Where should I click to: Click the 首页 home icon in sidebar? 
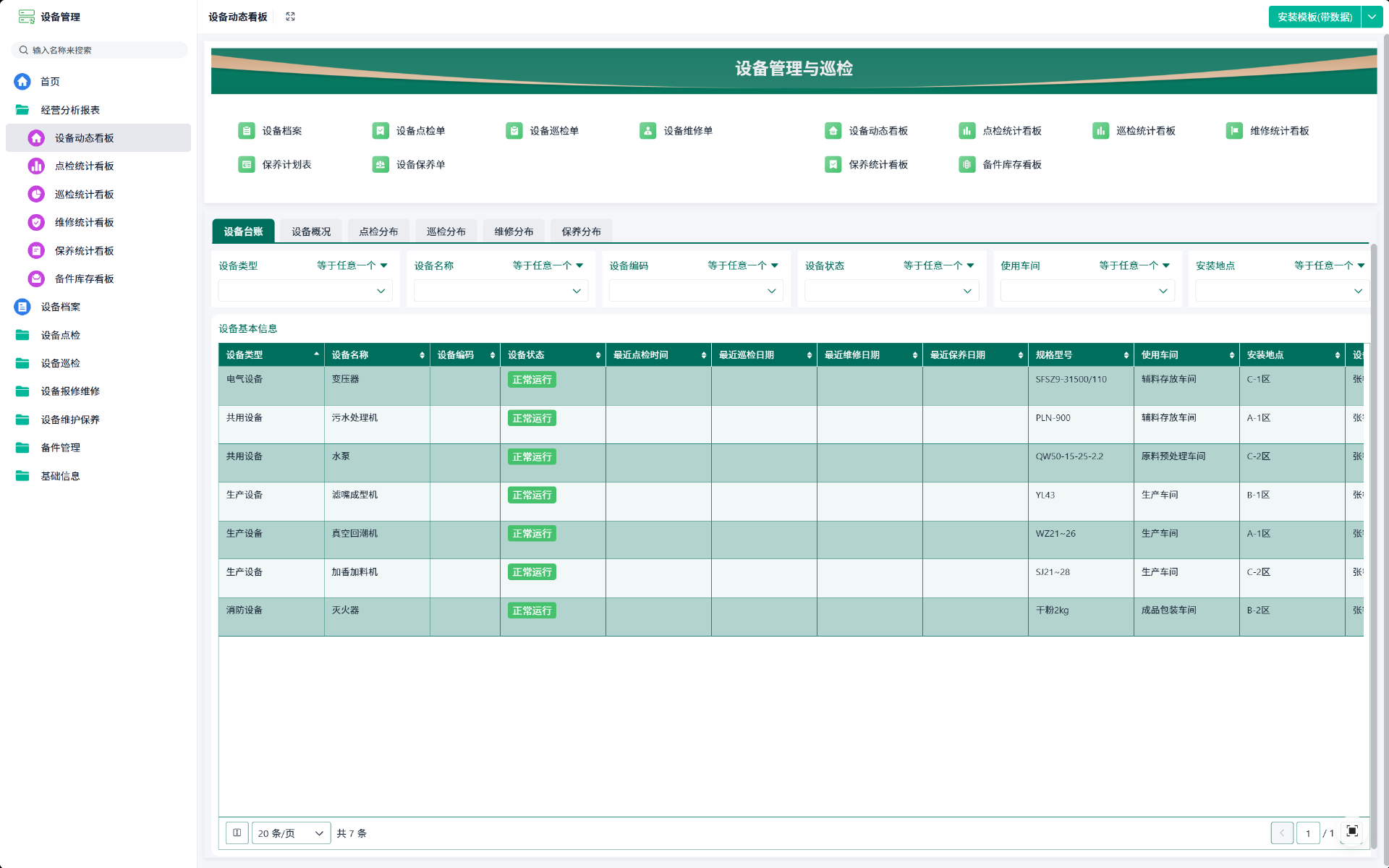tap(22, 82)
